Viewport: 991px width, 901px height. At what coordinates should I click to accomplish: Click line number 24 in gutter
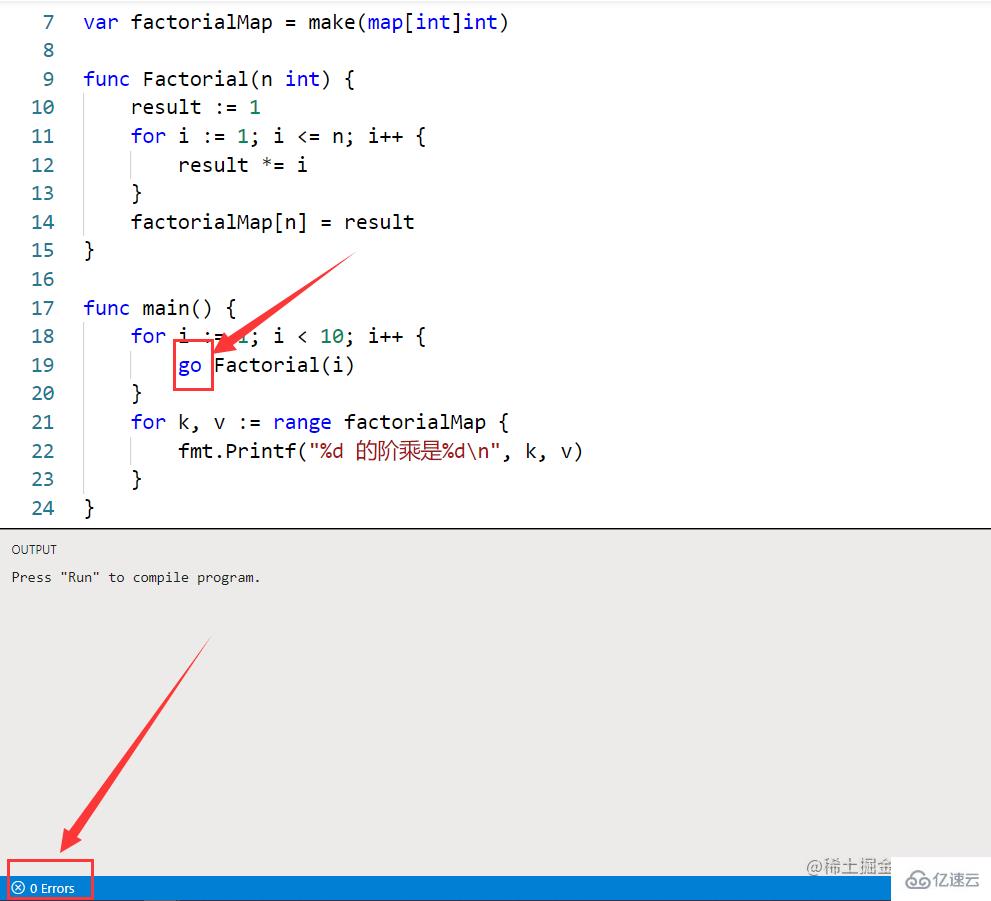point(43,508)
